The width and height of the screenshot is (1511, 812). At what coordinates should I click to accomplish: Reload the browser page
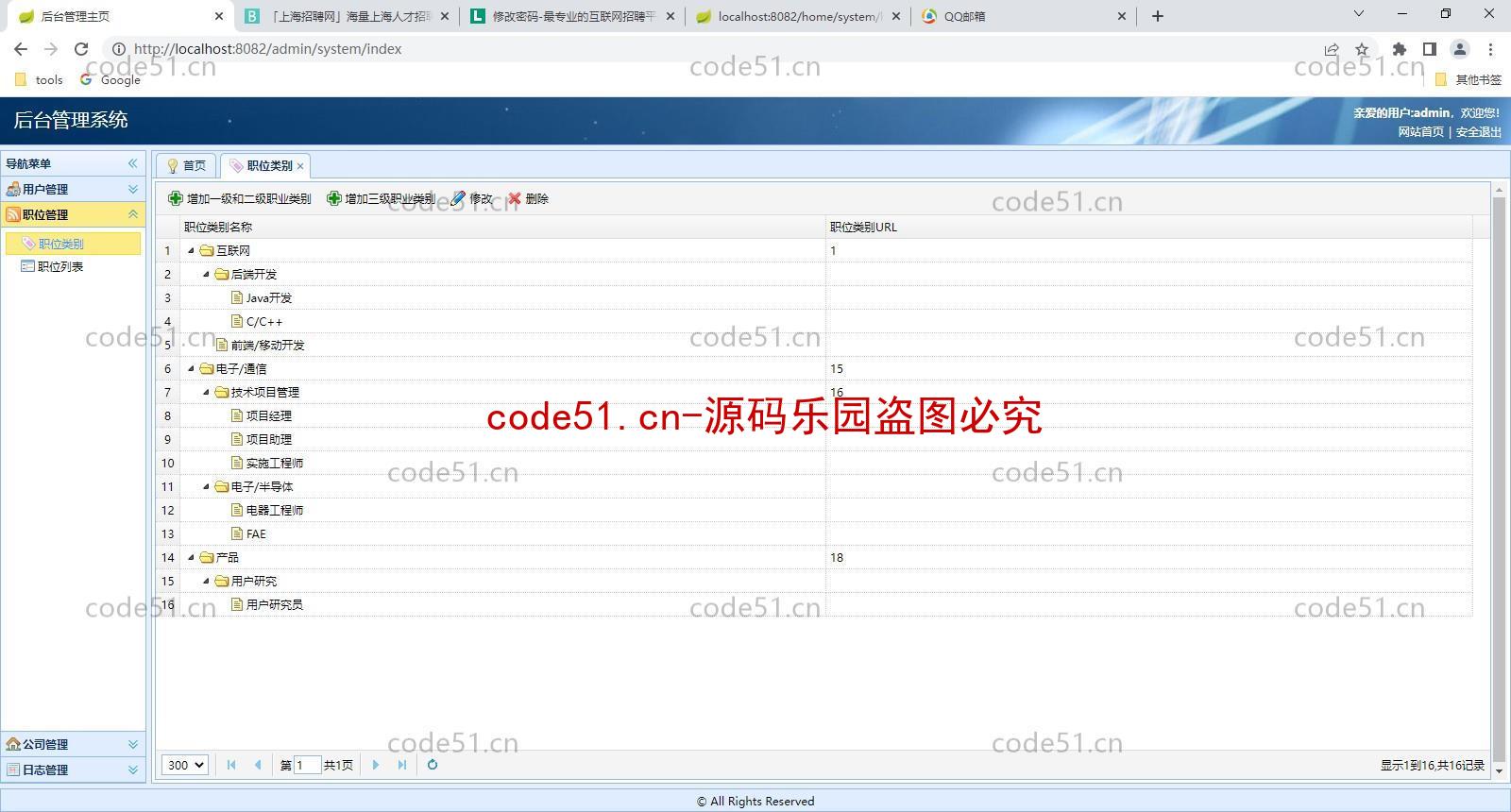(81, 49)
